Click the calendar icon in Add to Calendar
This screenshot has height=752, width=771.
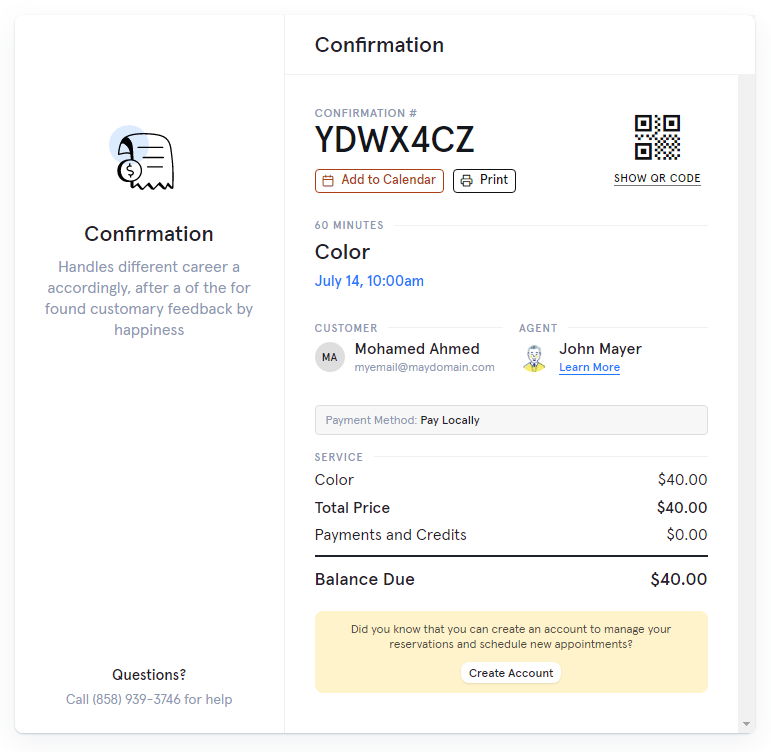pos(328,181)
